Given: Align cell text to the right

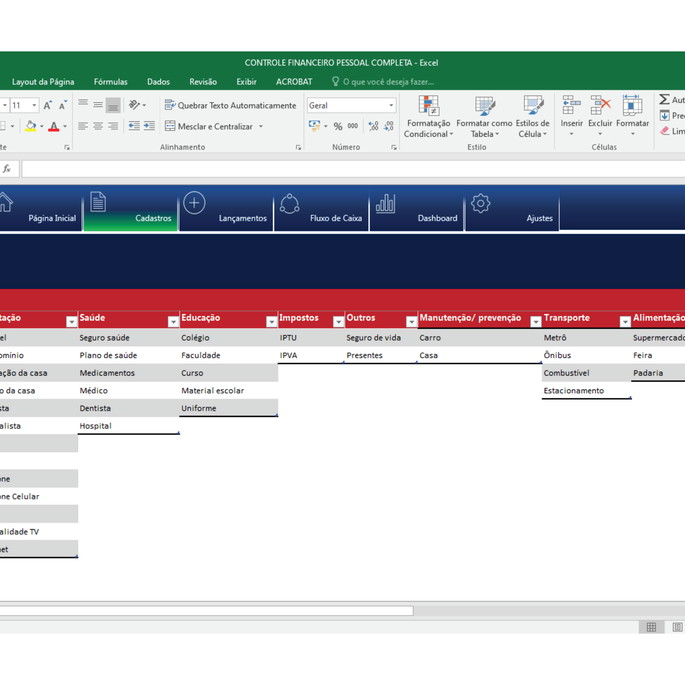Looking at the screenshot, I should click(113, 126).
